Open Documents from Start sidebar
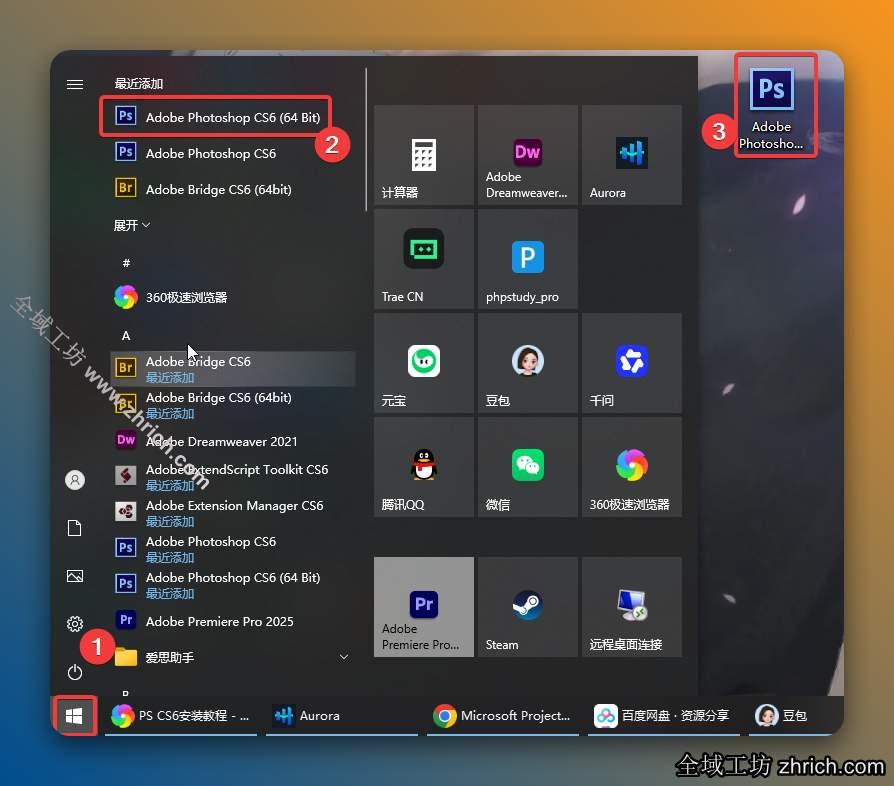This screenshot has height=786, width=894. (75, 528)
